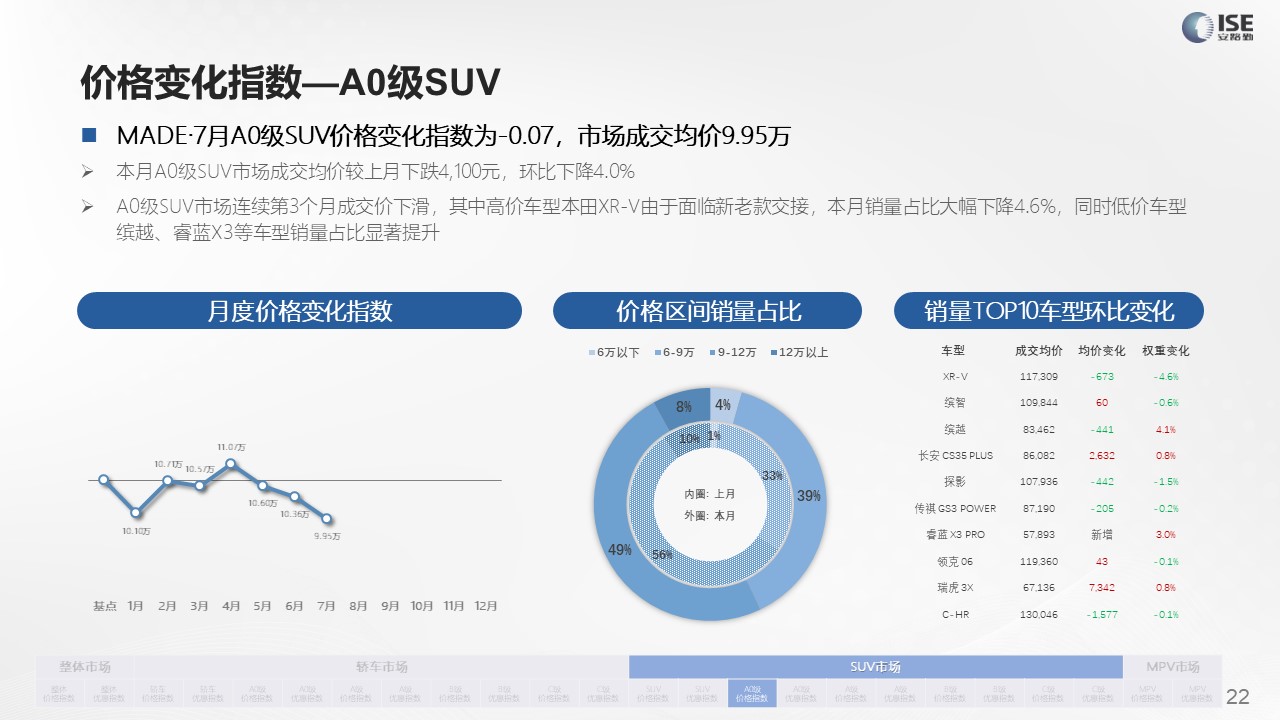
Task: Open the MPV价格指数 sub-tab
Action: pos(1147,693)
